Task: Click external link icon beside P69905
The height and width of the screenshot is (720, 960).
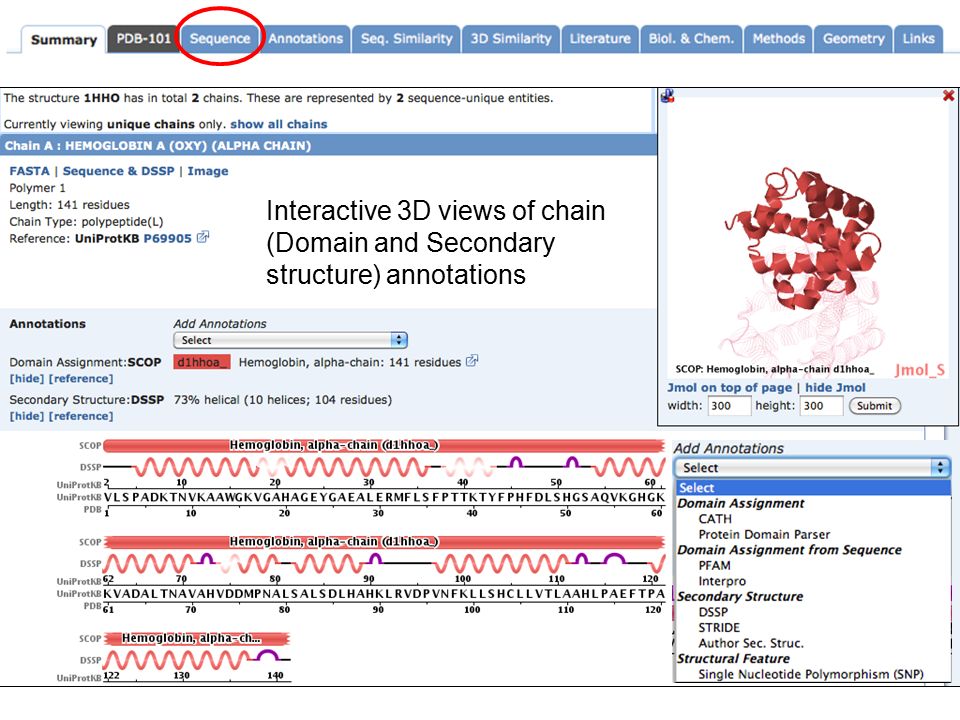Action: point(203,237)
